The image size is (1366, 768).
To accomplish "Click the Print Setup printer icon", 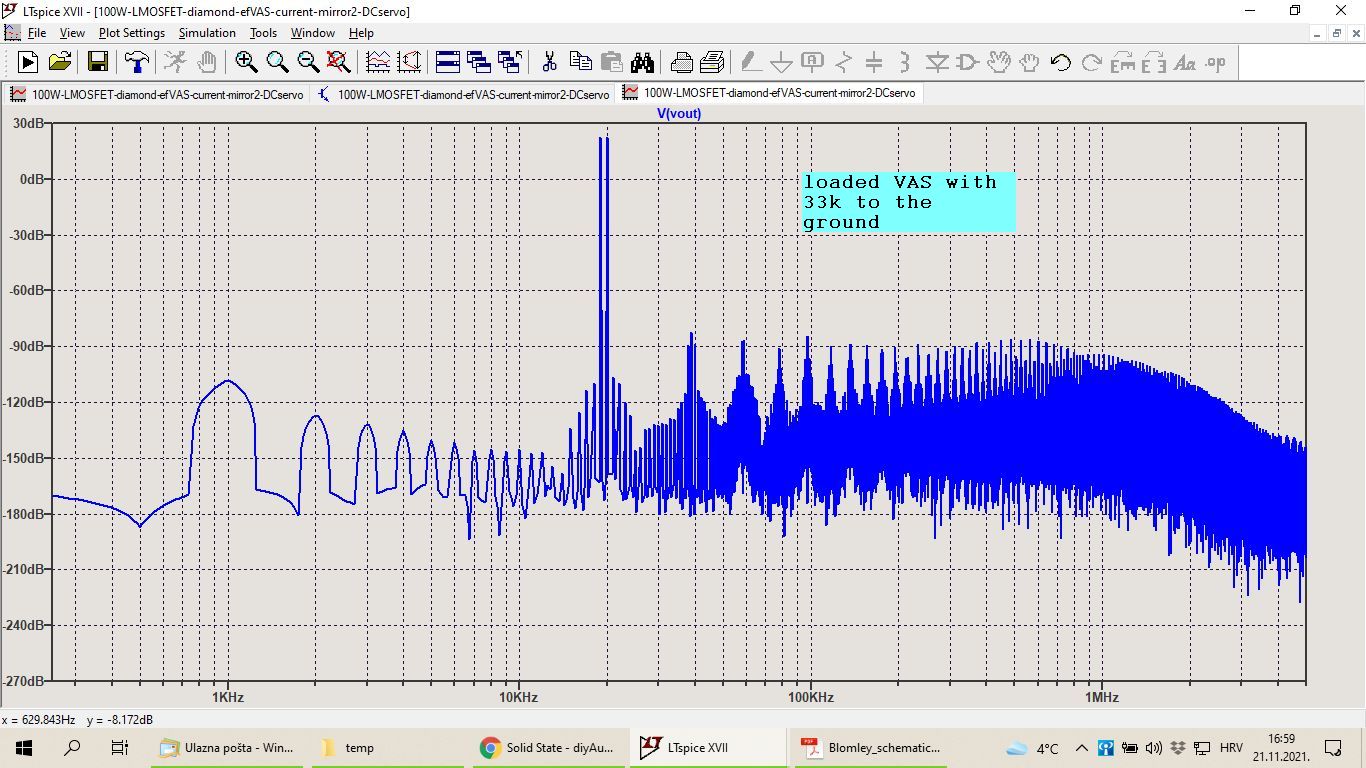I will [681, 62].
